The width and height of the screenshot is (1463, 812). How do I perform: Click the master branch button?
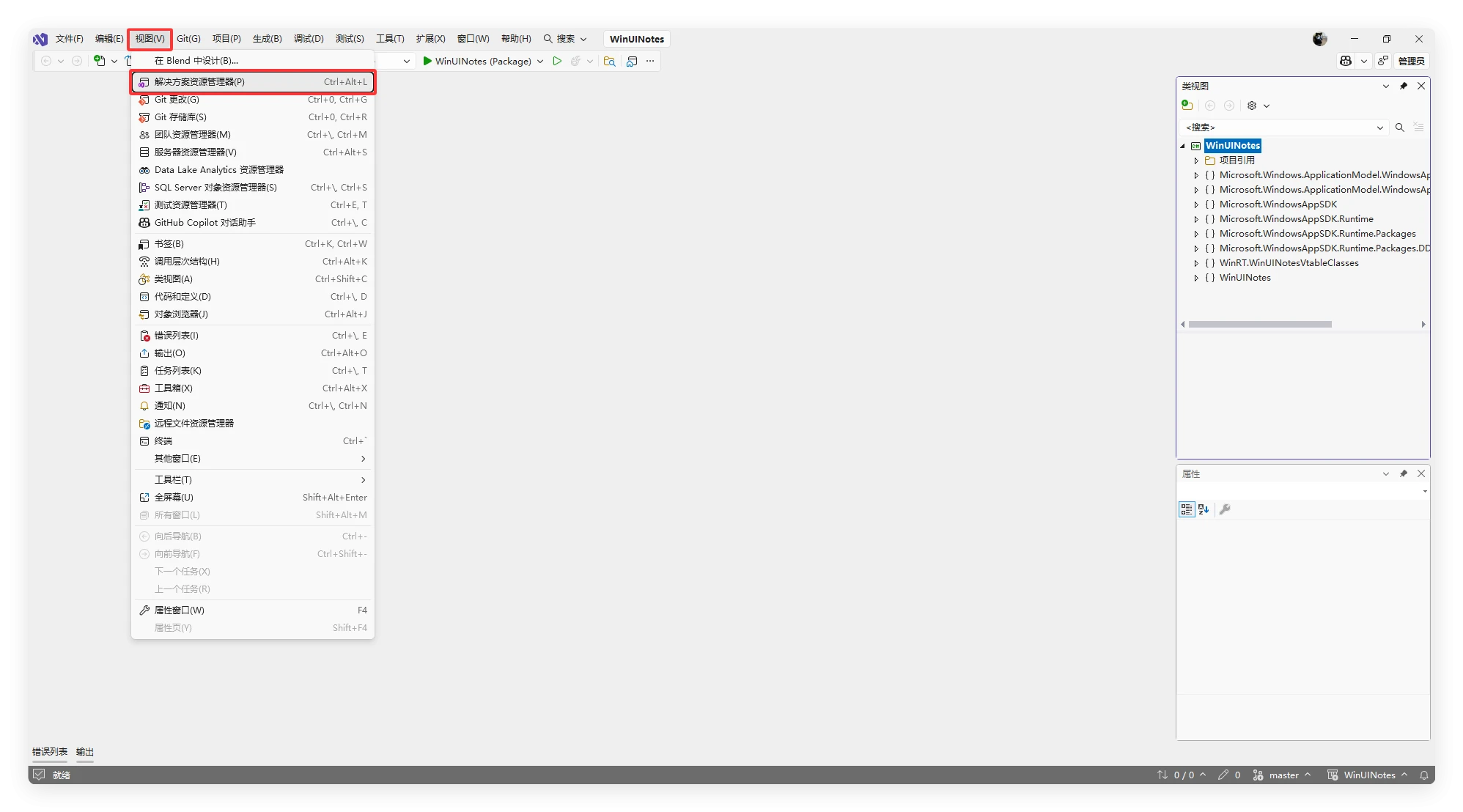click(x=1283, y=775)
